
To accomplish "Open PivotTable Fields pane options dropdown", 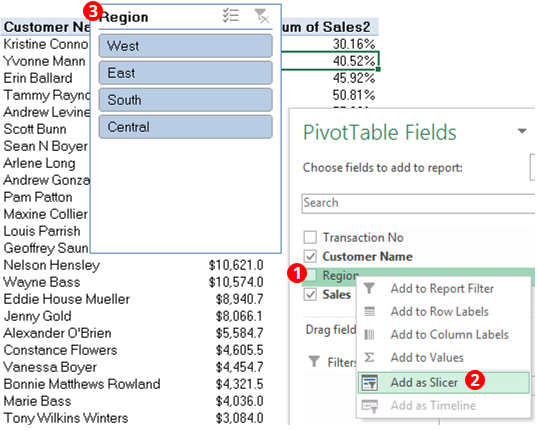I will (522, 131).
